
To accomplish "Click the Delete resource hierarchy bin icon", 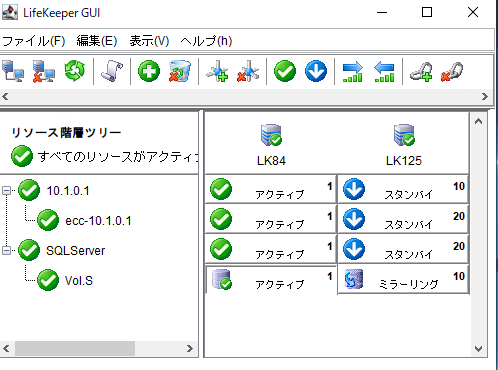I will point(180,71).
